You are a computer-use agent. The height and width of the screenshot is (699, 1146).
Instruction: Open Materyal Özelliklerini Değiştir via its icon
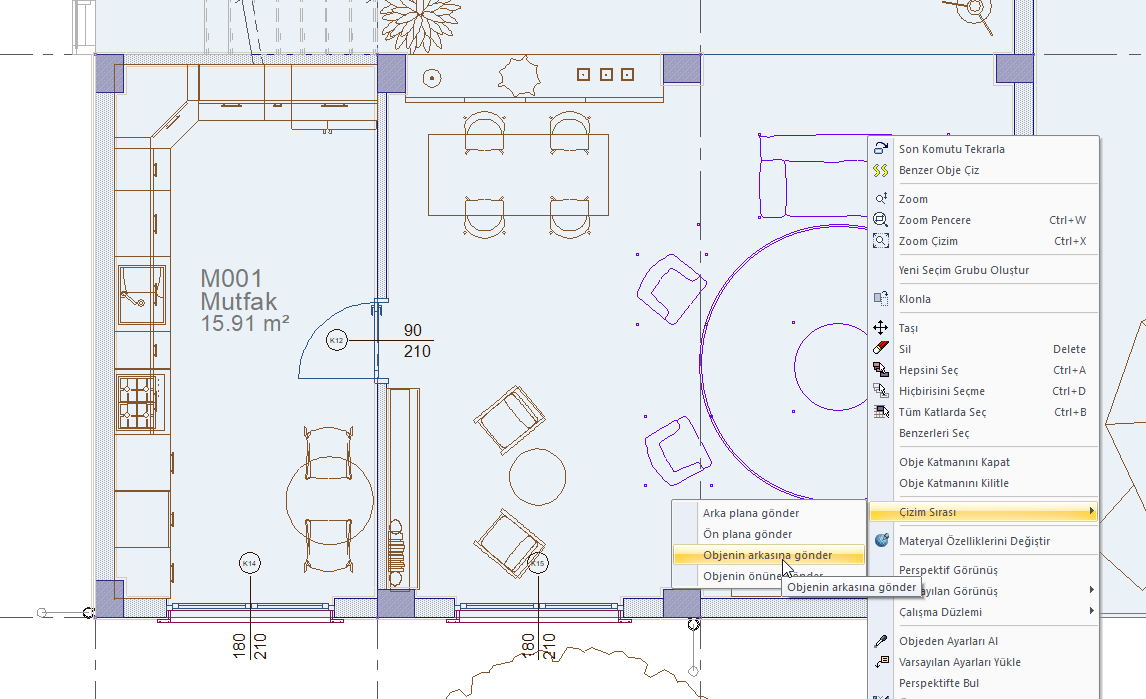881,541
